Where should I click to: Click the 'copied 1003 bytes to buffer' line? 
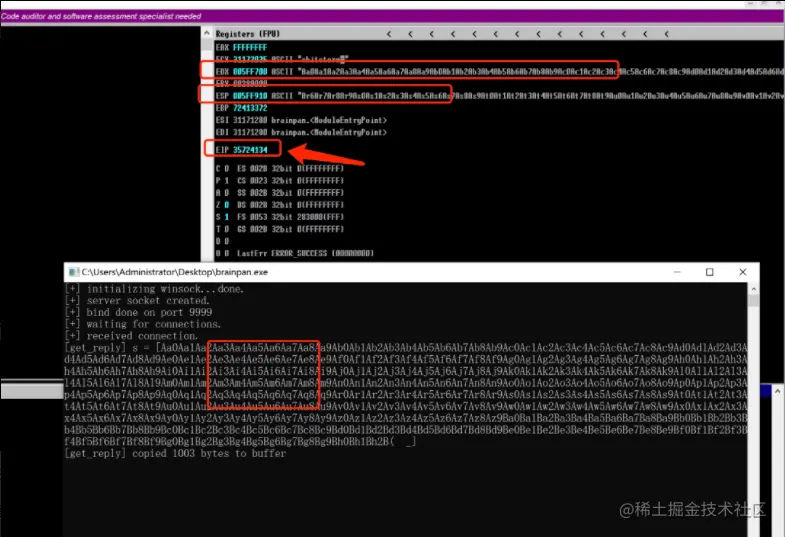175,453
